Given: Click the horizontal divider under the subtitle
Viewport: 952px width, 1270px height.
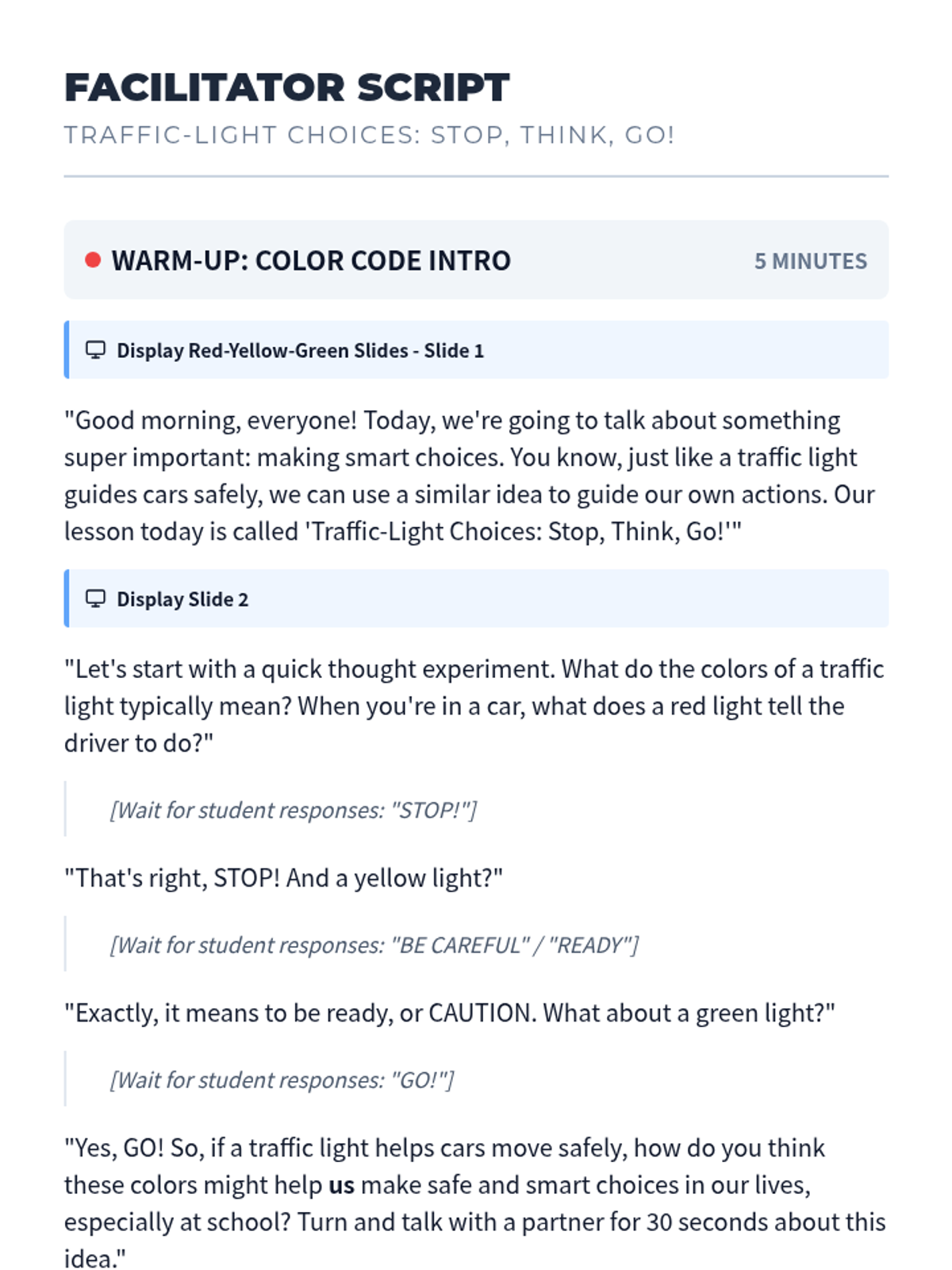Looking at the screenshot, I should tap(476, 176).
